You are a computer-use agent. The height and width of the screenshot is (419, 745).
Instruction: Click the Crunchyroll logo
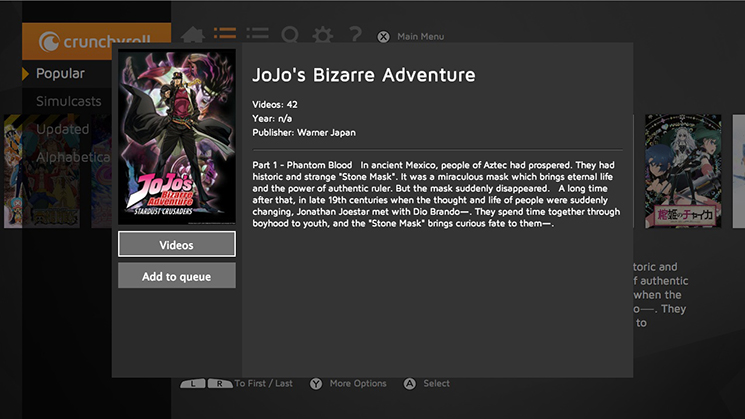[x=93, y=42]
